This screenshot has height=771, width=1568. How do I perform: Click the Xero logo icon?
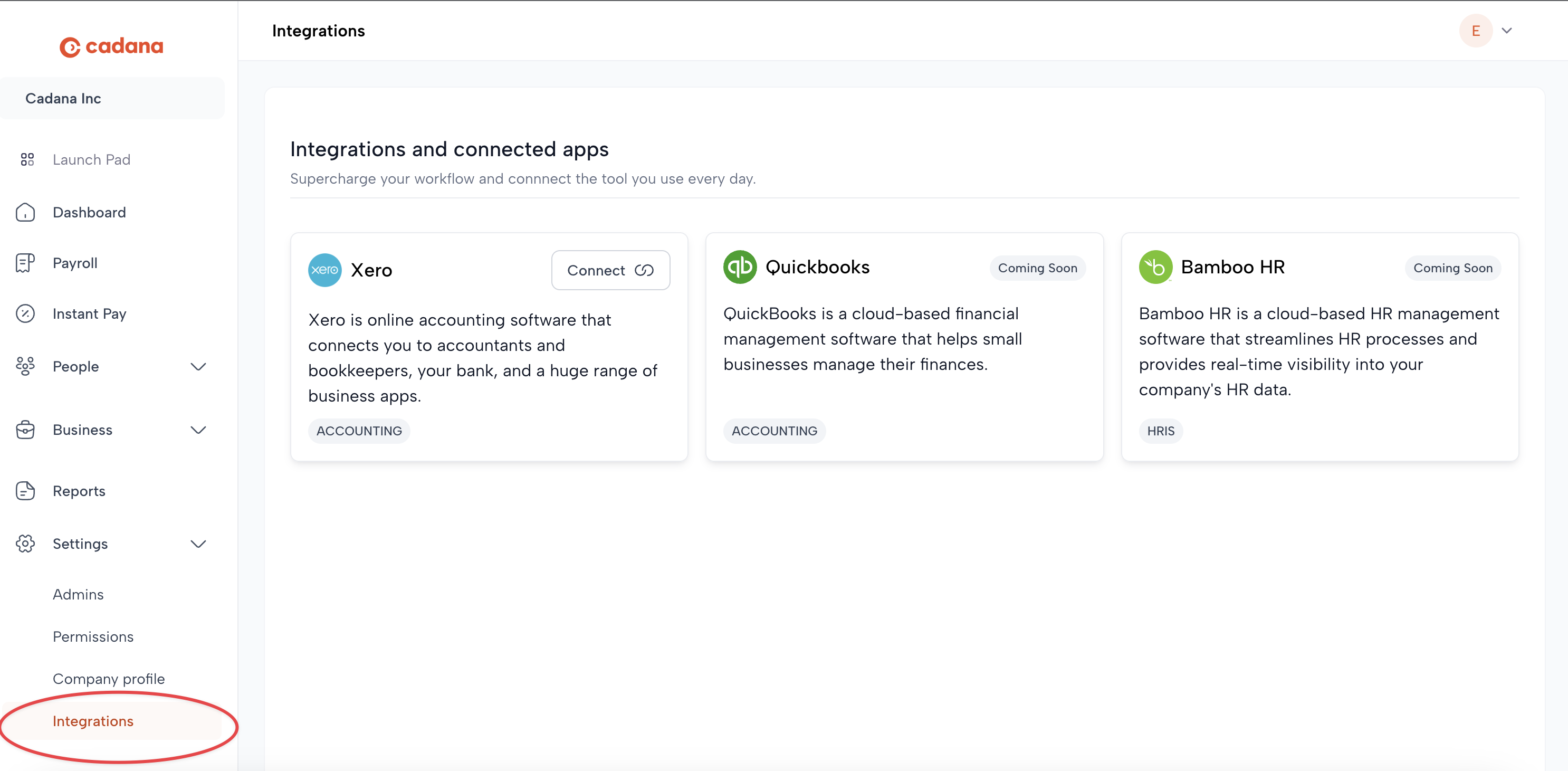(324, 270)
